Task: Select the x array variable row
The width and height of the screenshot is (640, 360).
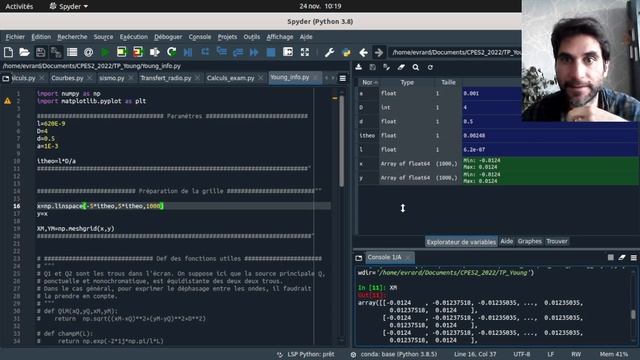Action: (x=498, y=164)
